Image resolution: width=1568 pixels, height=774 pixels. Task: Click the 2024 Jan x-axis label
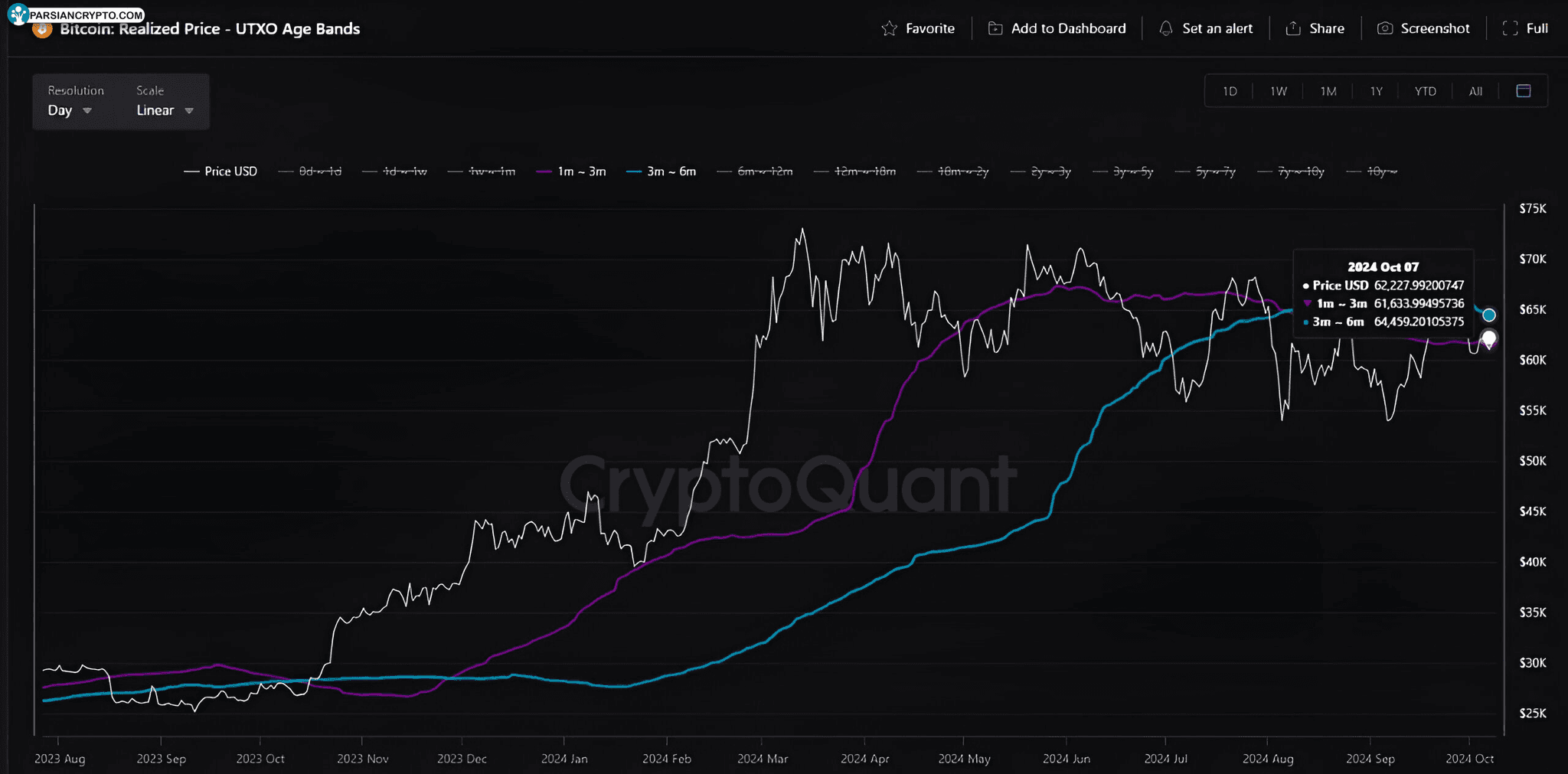click(564, 759)
